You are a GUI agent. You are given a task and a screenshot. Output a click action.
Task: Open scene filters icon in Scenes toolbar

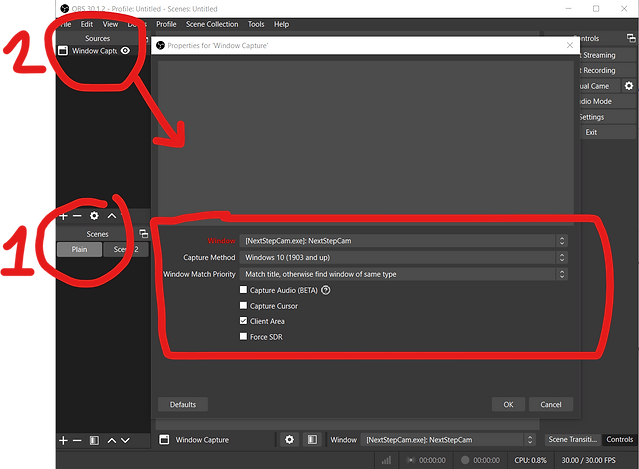[94, 440]
